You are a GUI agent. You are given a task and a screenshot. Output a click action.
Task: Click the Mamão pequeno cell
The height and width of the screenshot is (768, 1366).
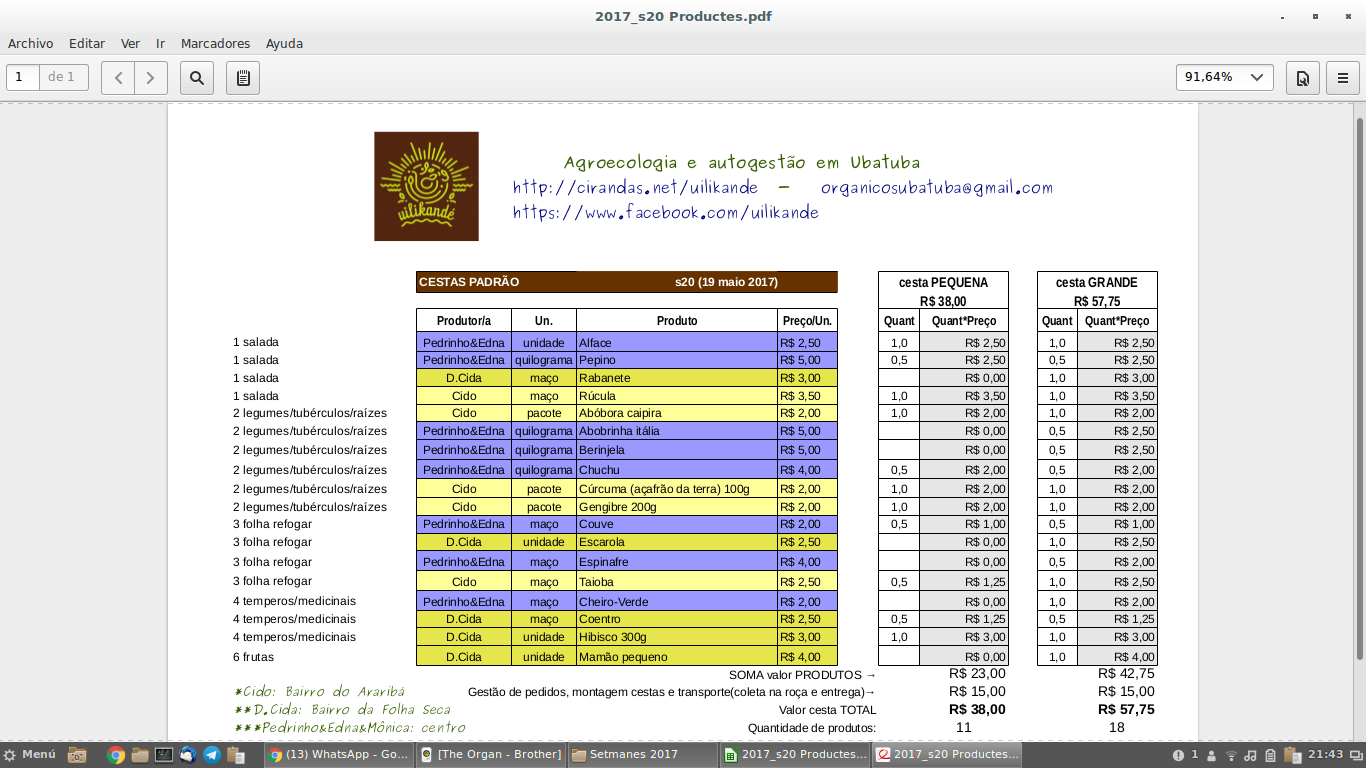click(x=677, y=657)
